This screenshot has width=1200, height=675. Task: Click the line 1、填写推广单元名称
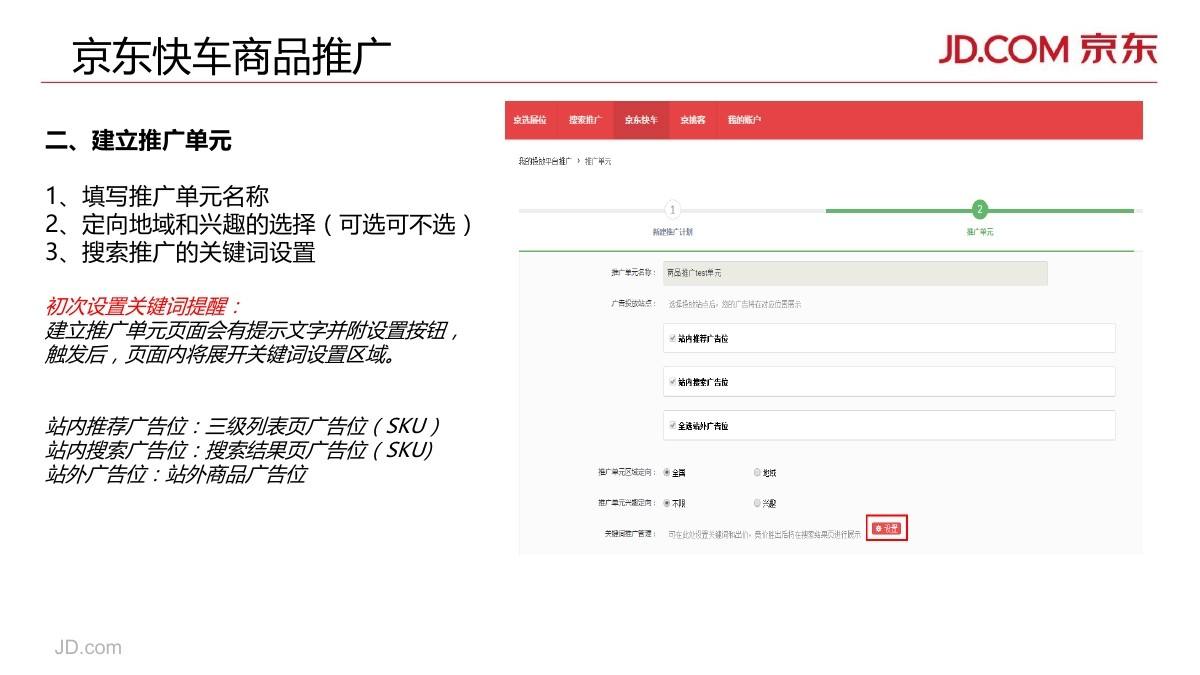pyautogui.click(x=157, y=196)
